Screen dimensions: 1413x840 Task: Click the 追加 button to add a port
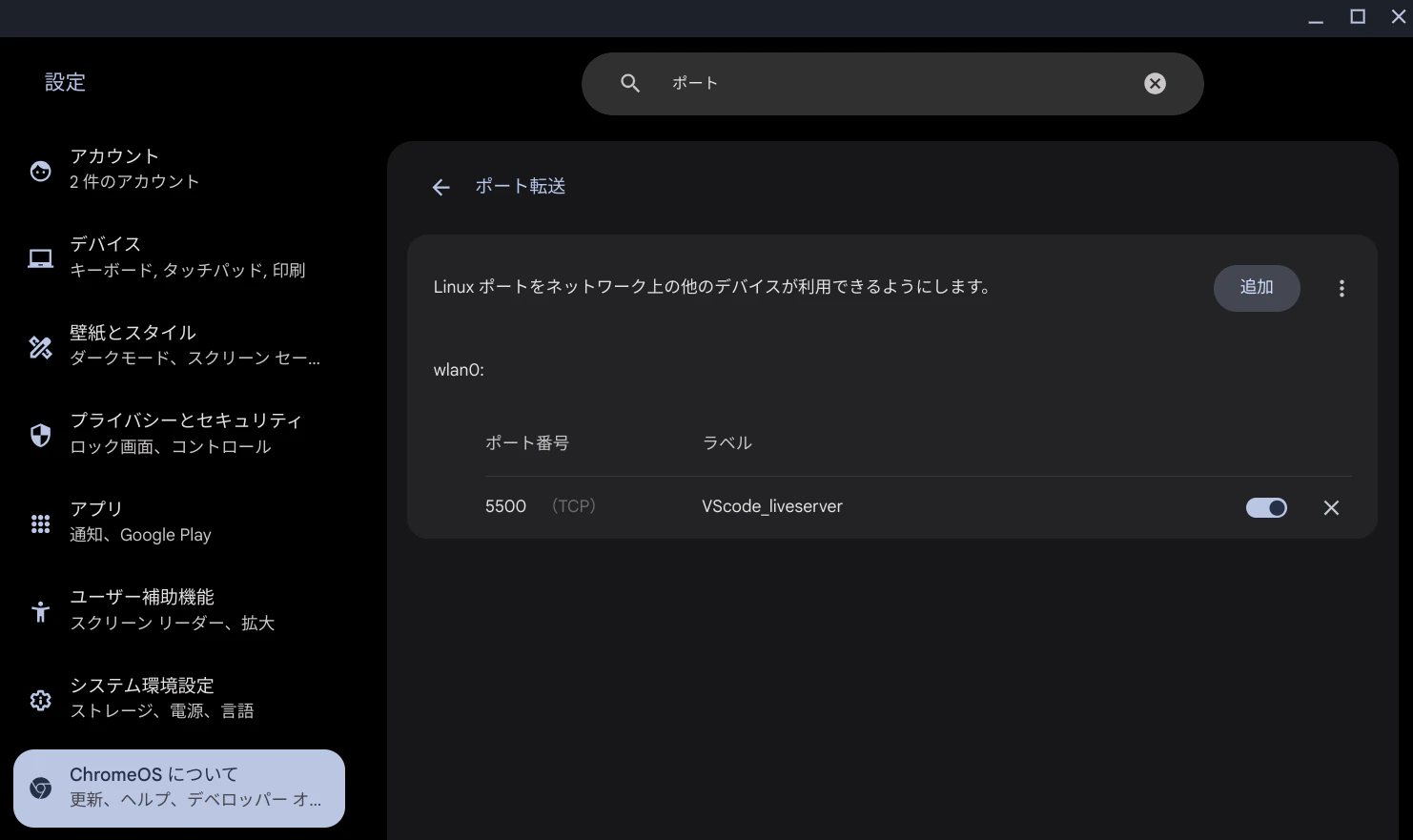pyautogui.click(x=1257, y=288)
